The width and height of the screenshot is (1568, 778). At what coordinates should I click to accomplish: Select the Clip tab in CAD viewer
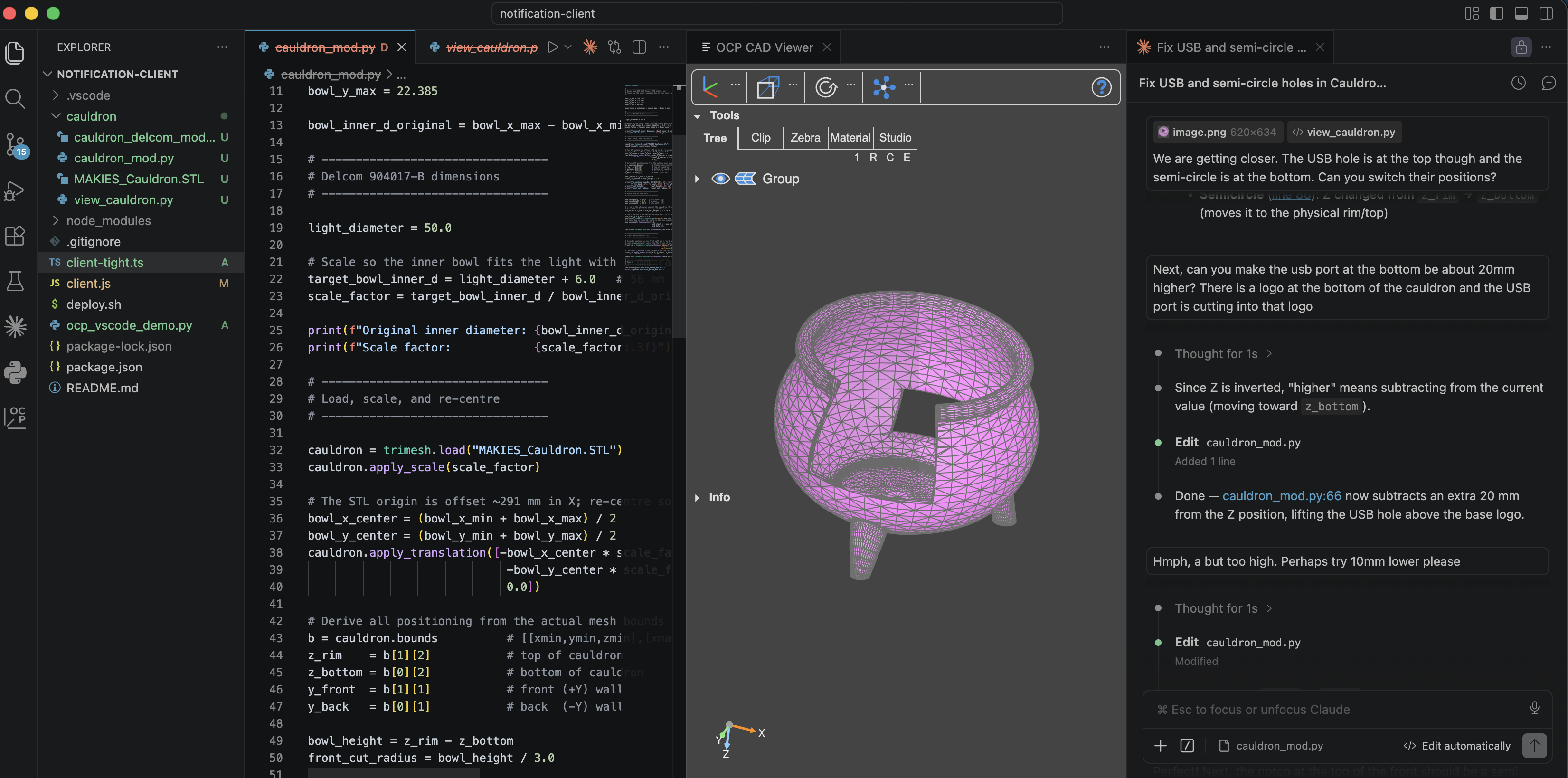pyautogui.click(x=760, y=138)
